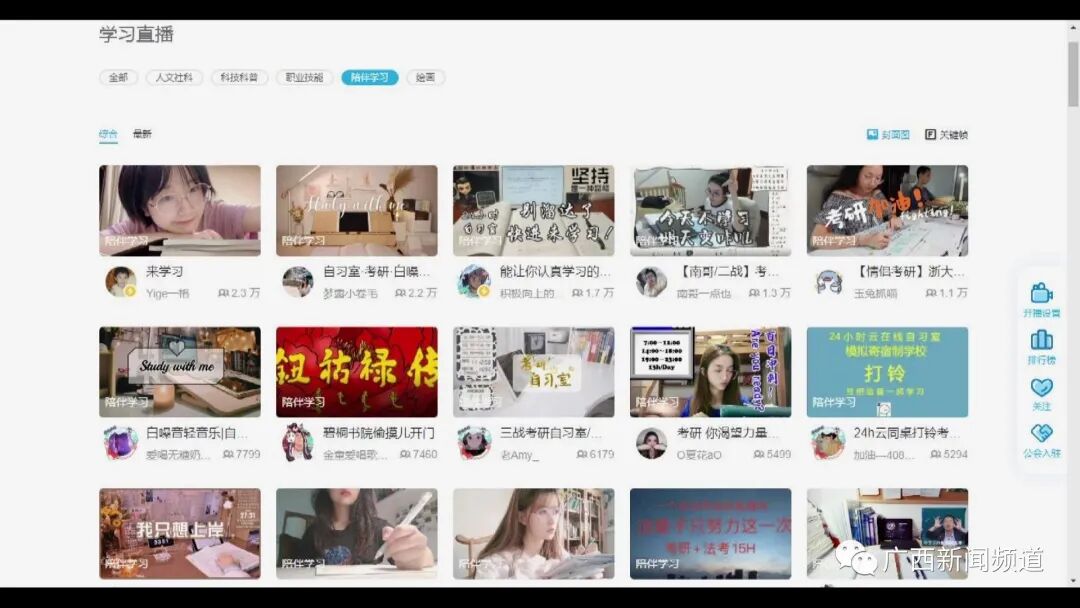Click avatar of 玉兔抓嘀 streamer
1080x608 pixels.
[x=829, y=282]
